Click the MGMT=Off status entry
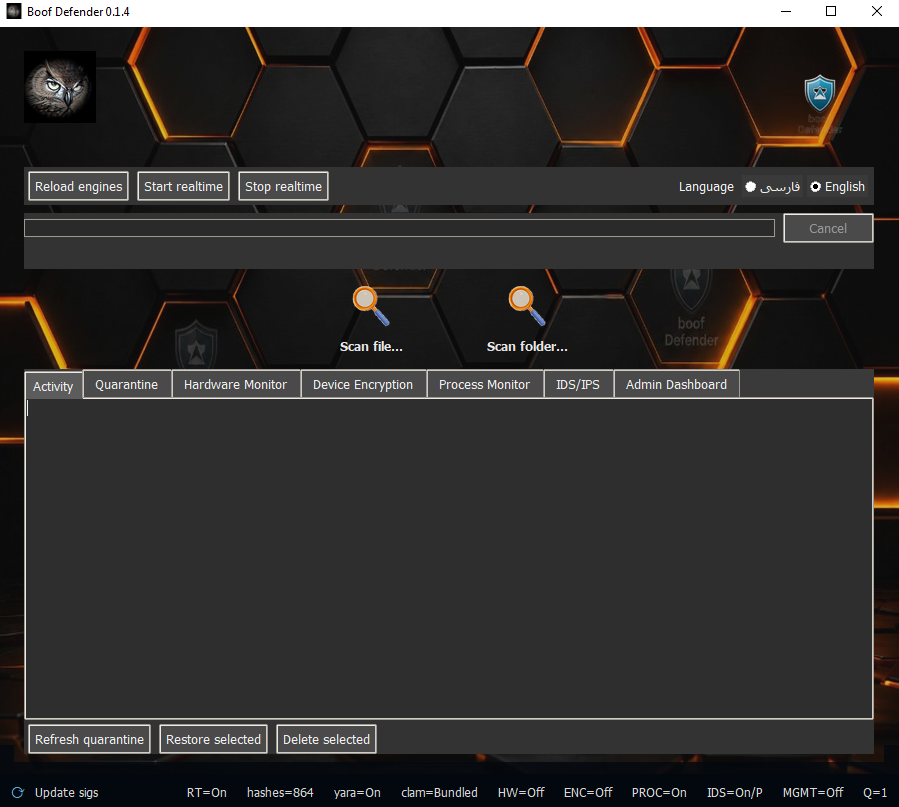The width and height of the screenshot is (899, 807). [813, 793]
